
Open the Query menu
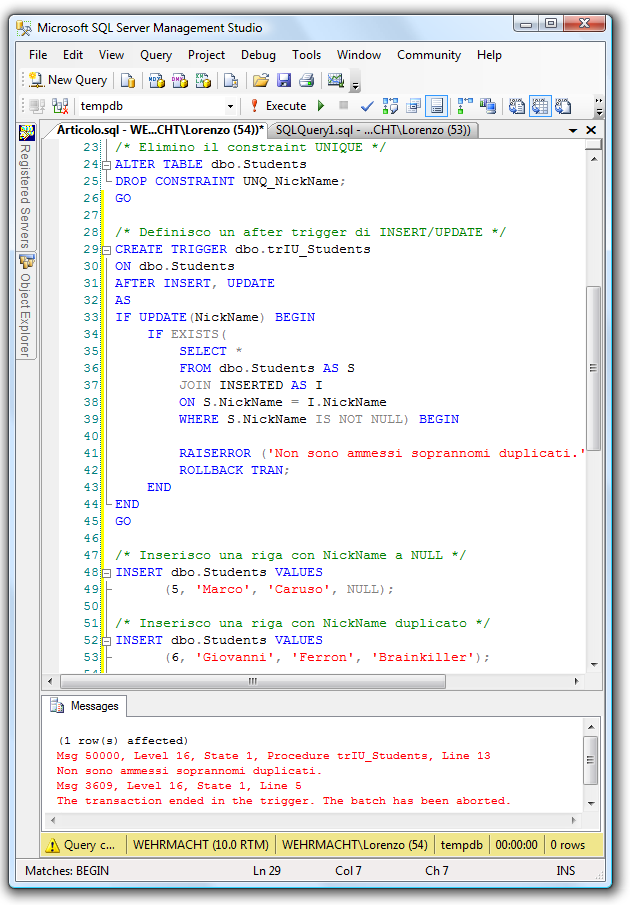[x=156, y=55]
